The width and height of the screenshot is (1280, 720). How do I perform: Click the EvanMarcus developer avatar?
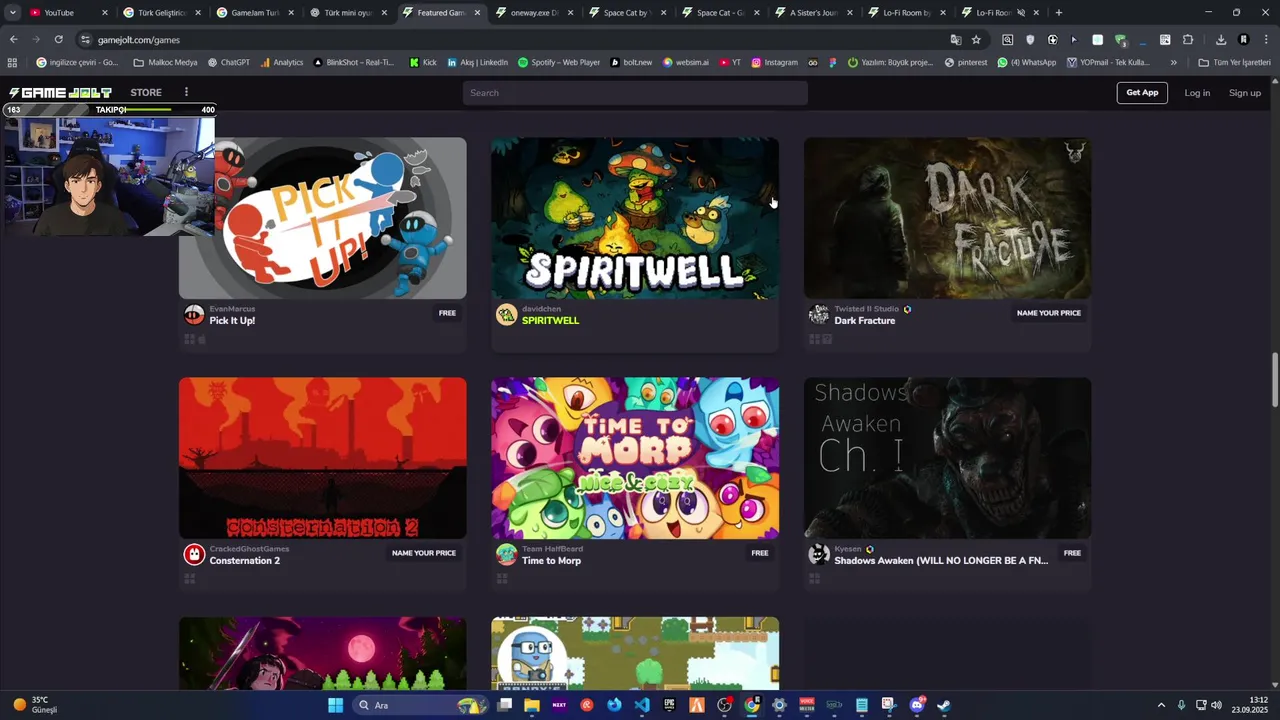tap(194, 315)
